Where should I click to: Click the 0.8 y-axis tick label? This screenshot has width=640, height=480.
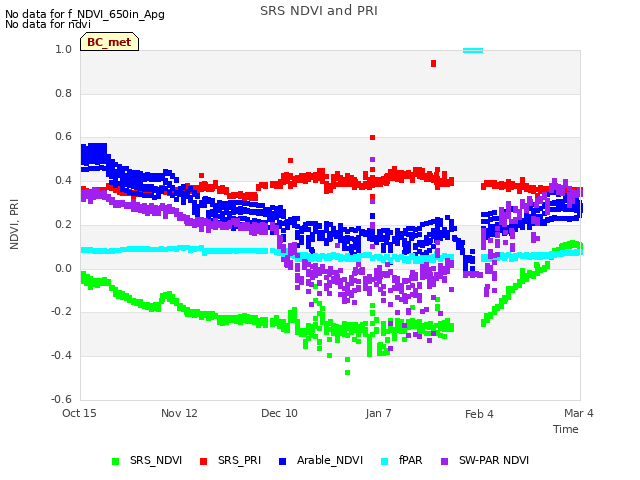(63, 93)
